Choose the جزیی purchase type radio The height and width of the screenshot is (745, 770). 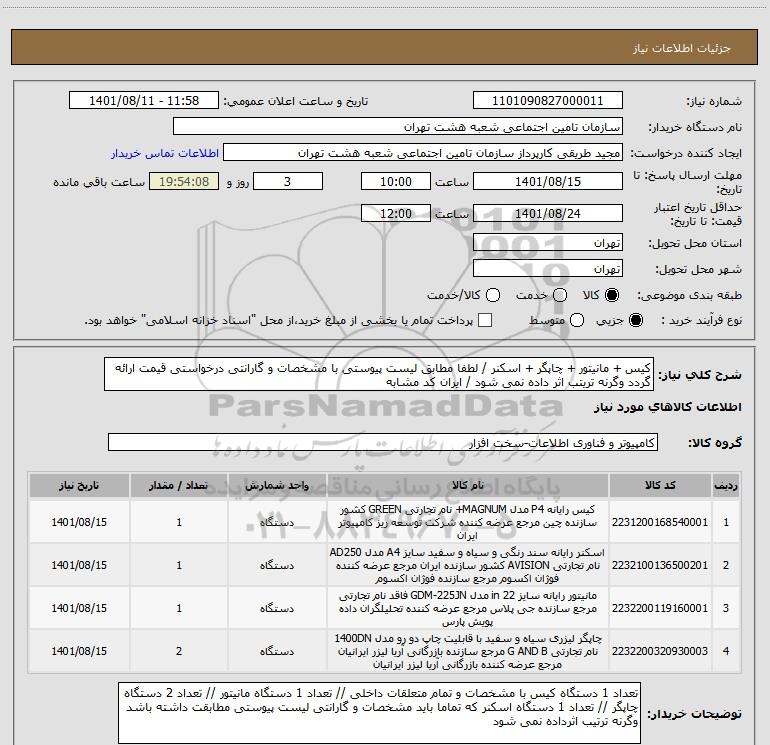(x=635, y=320)
